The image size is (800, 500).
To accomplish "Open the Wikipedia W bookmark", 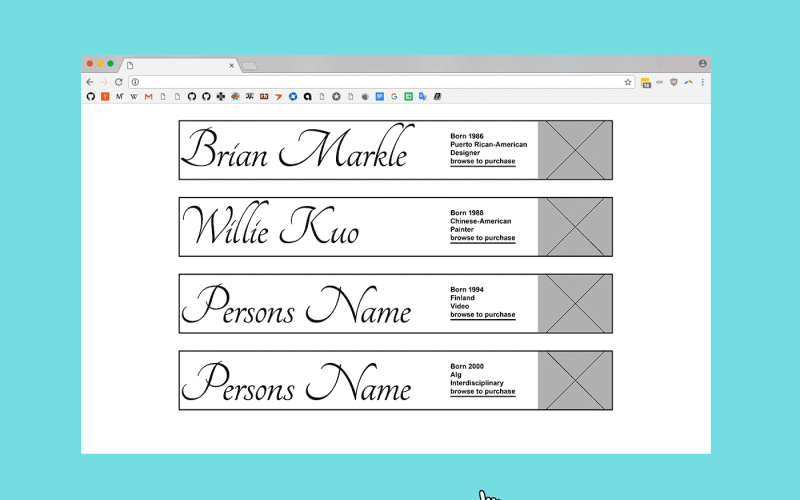I will pos(134,96).
